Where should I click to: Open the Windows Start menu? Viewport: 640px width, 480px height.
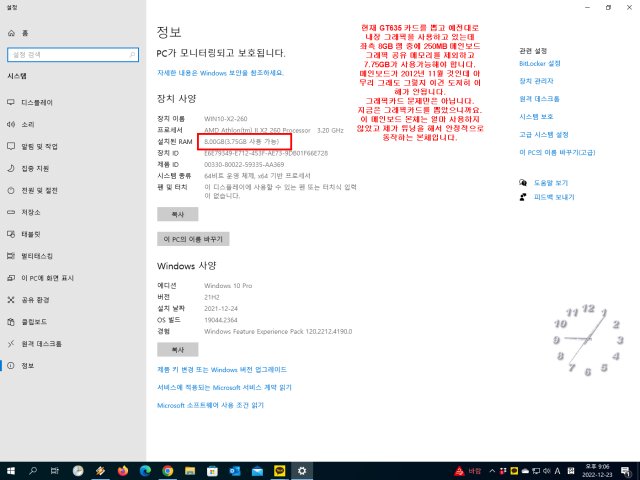pos(11,471)
